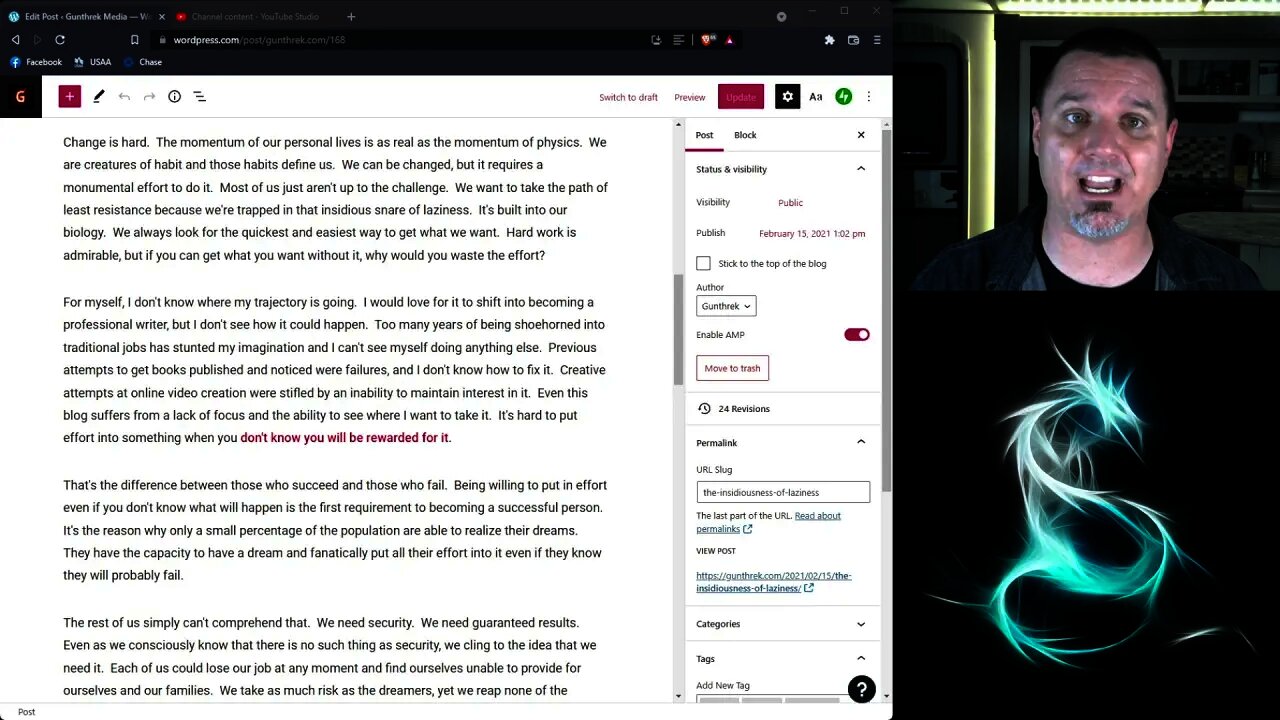Switch to the Block tab
Viewport: 1280px width, 720px height.
point(745,135)
